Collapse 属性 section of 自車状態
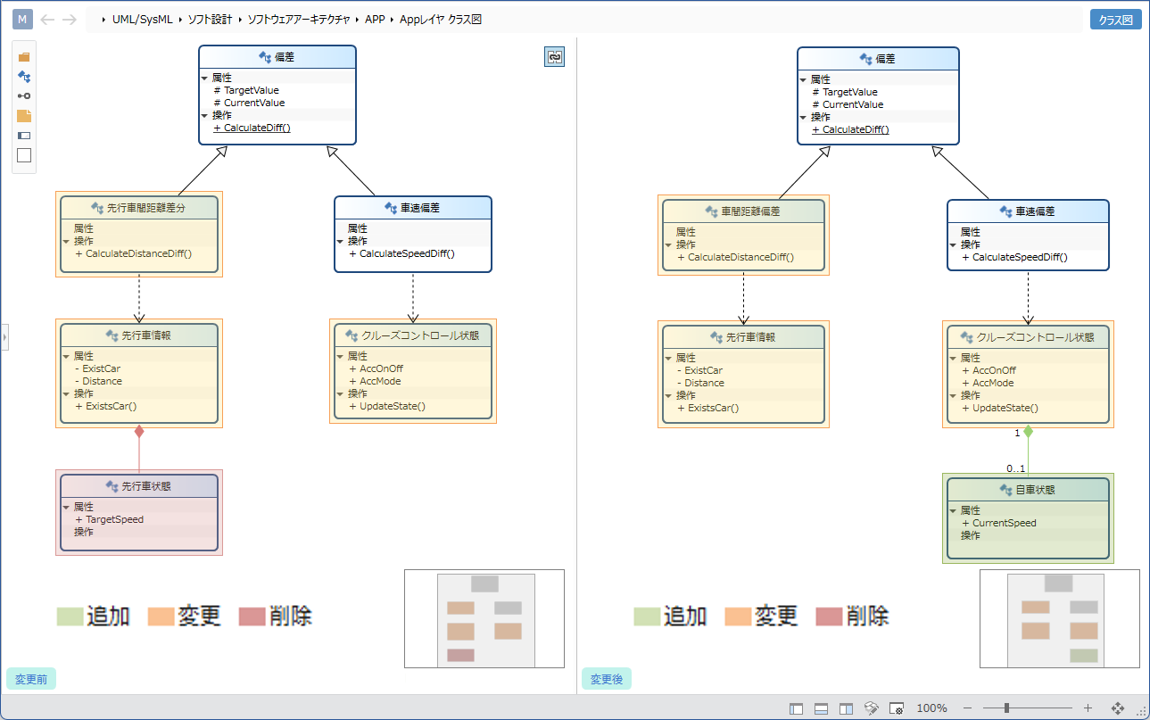The height and width of the screenshot is (720, 1150). 953,511
